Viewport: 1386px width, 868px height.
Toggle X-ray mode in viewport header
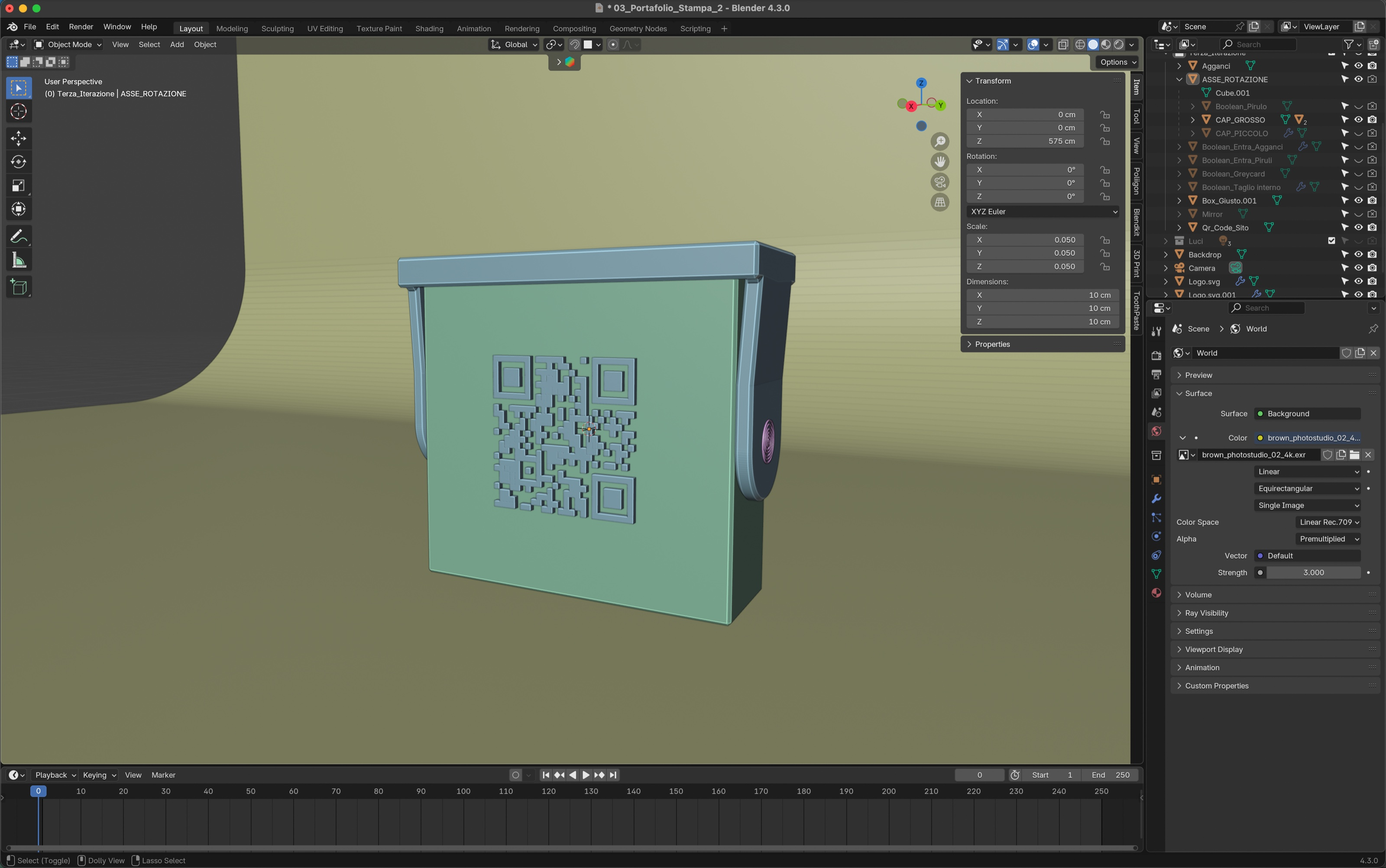click(x=1063, y=44)
